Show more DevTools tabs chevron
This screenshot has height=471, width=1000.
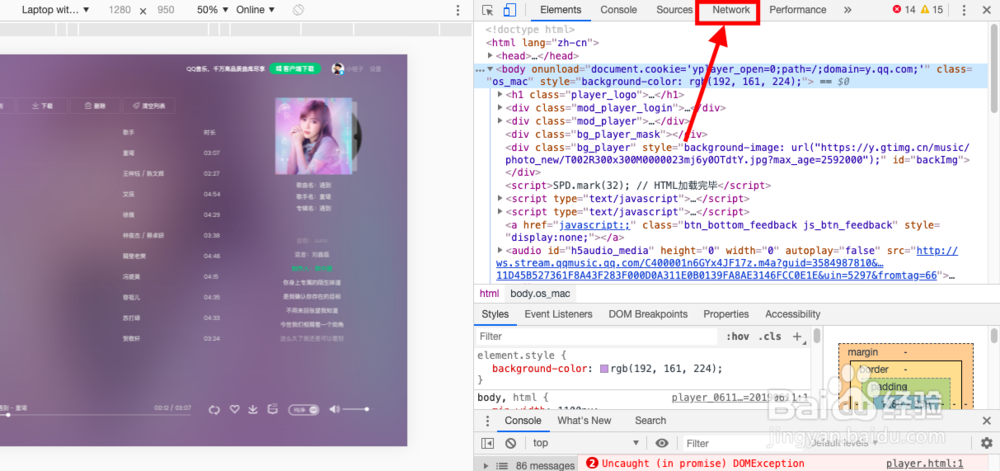[x=848, y=10]
